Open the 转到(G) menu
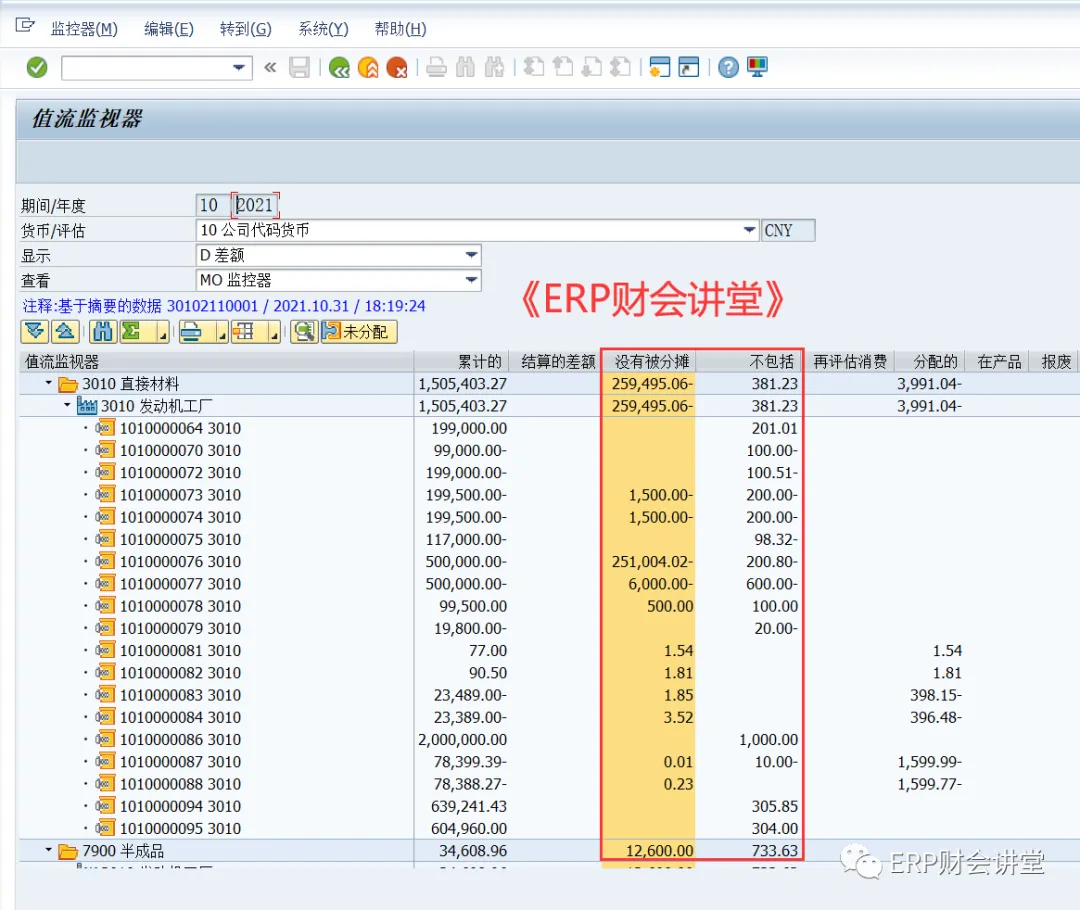Viewport: 1080px width, 910px height. [x=246, y=29]
